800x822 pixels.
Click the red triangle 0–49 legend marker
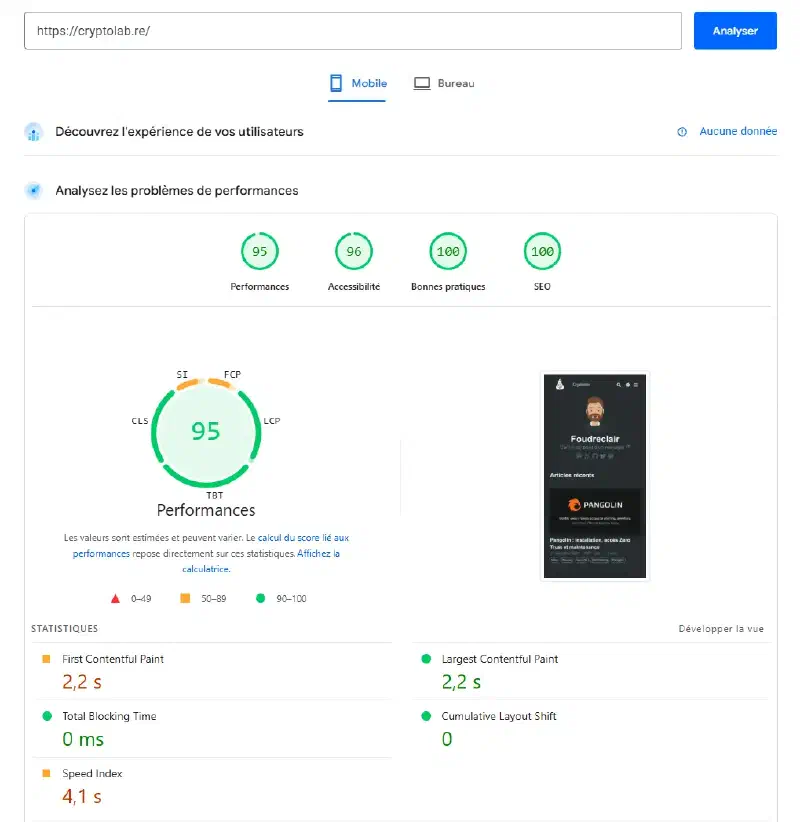point(114,597)
